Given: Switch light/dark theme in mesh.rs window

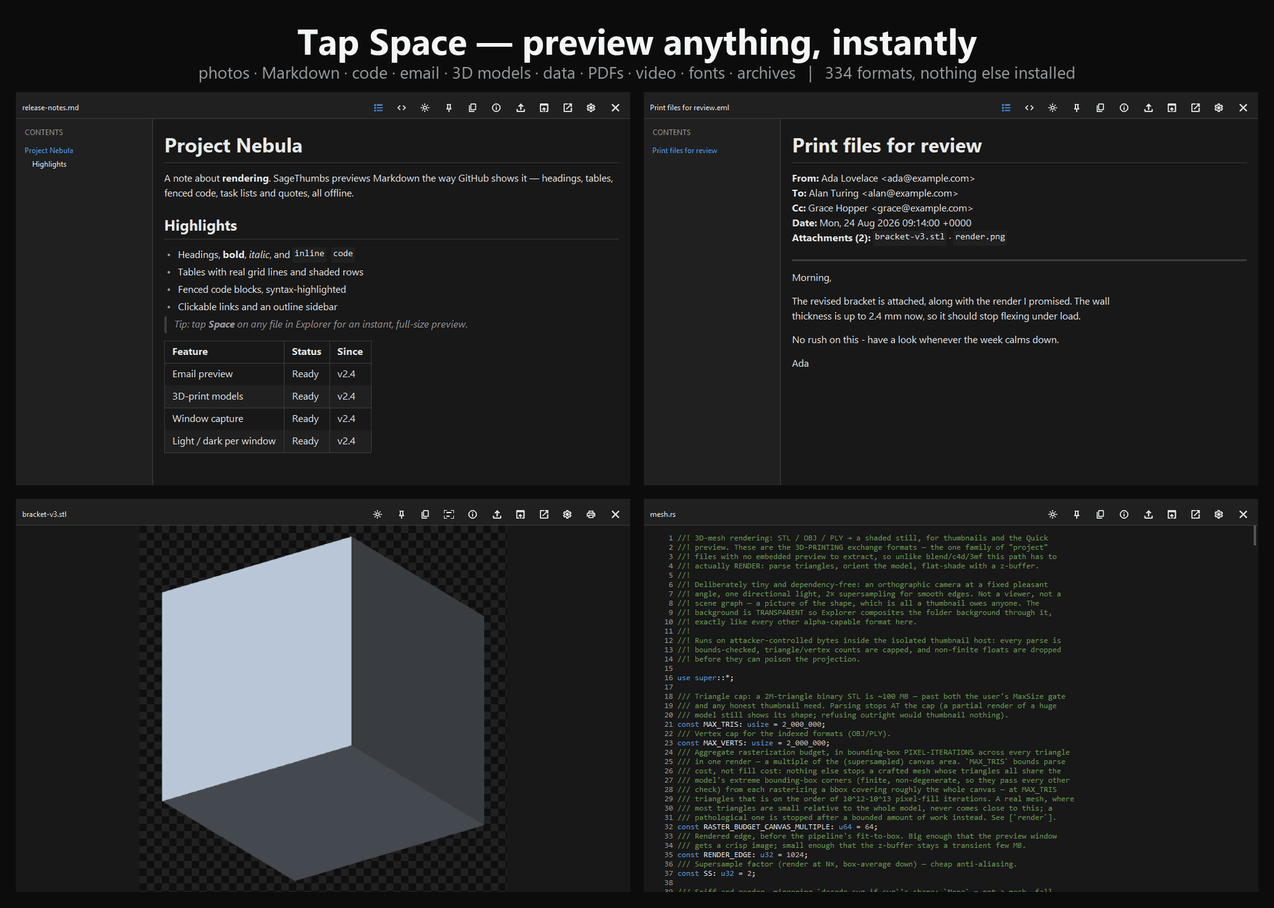Looking at the screenshot, I should click(x=1053, y=514).
